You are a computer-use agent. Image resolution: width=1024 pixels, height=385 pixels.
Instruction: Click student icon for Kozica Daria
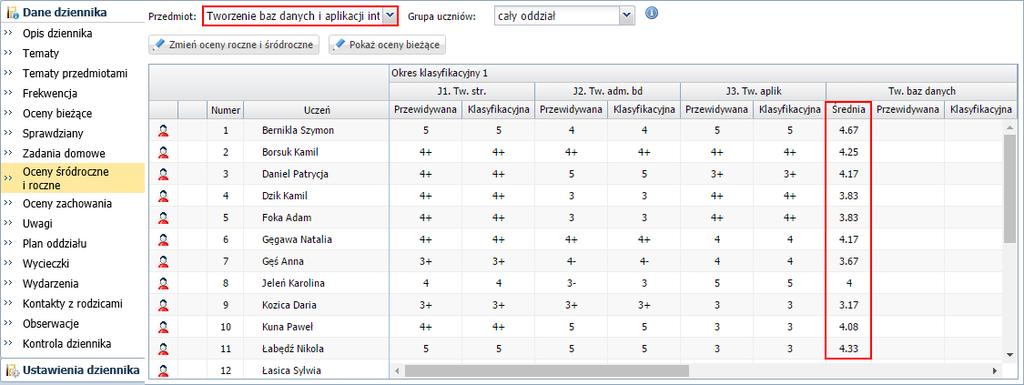163,305
